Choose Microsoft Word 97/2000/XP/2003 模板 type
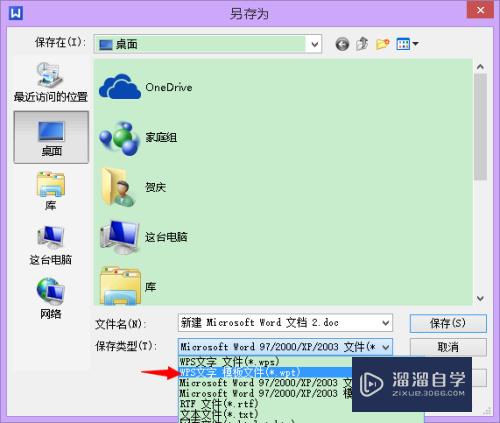The image size is (500, 423). pos(265,394)
